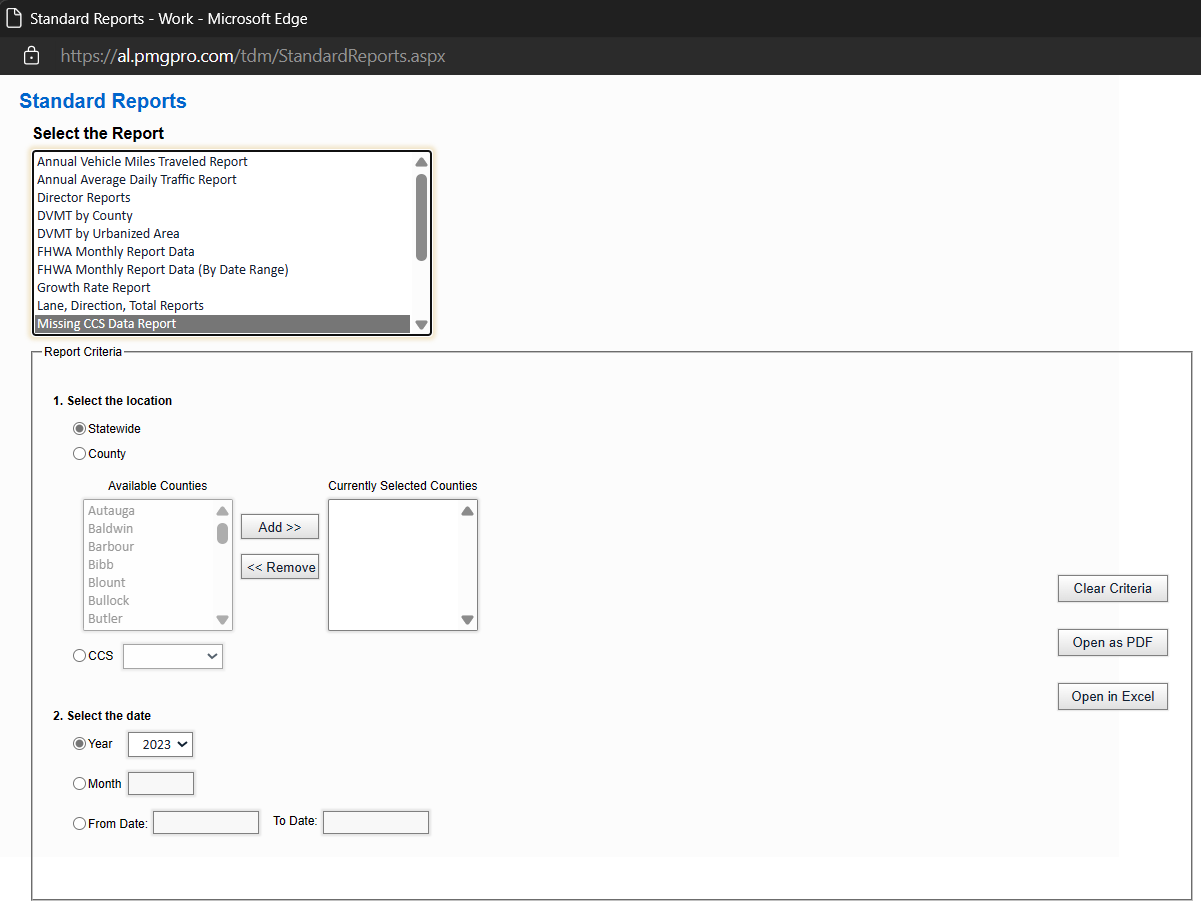Click the Available Counties scrollbar thumb
The width and height of the screenshot is (1201, 906).
pos(222,533)
